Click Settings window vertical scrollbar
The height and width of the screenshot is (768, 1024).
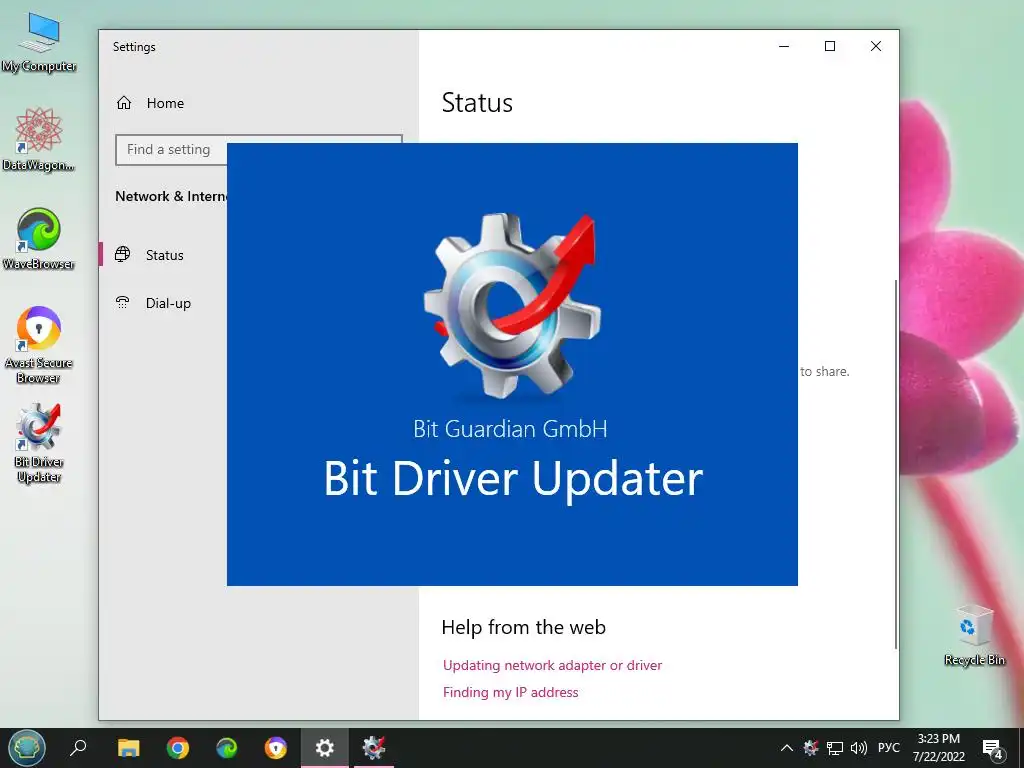click(895, 464)
